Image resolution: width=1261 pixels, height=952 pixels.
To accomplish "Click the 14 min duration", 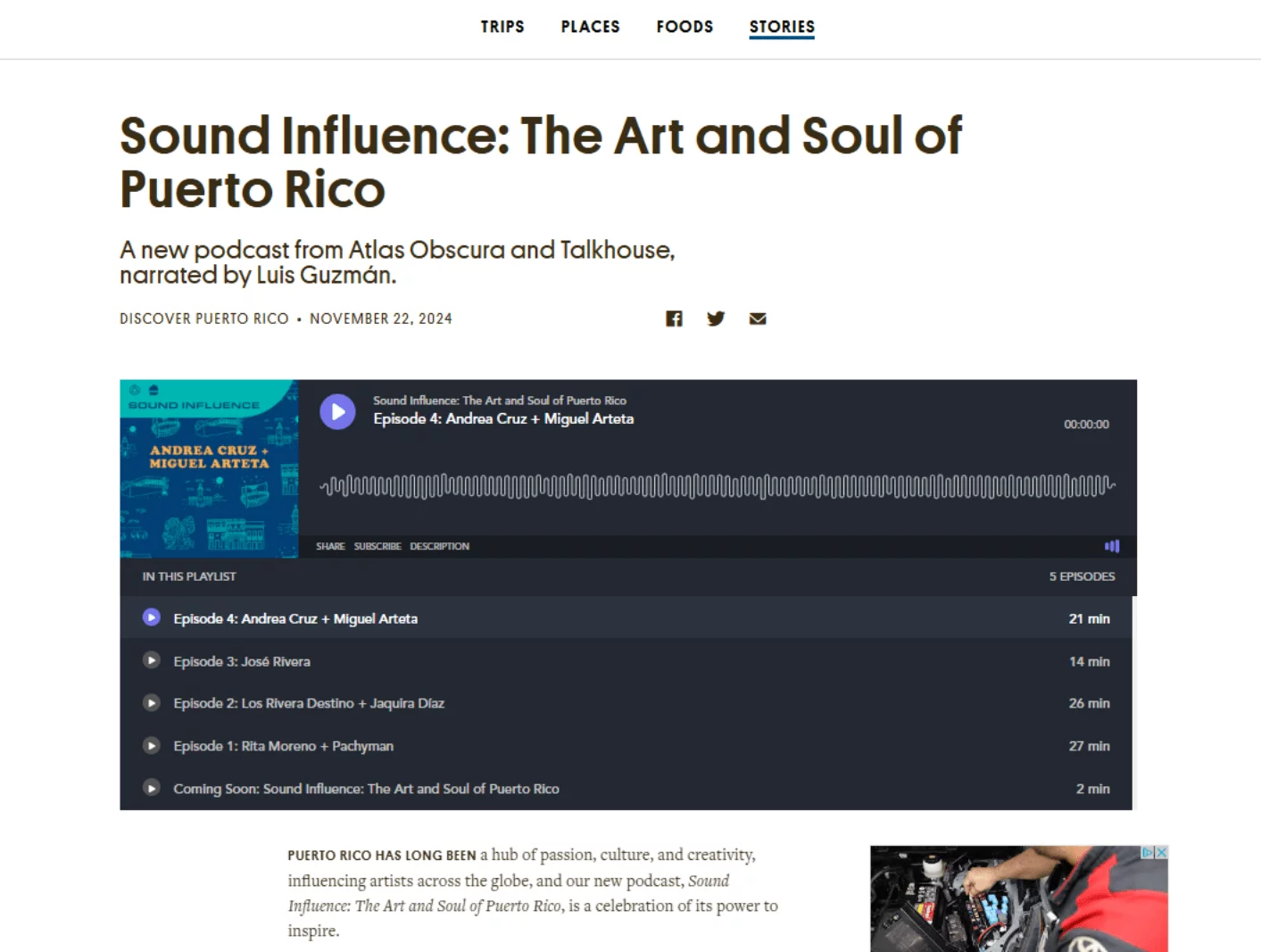I will [x=1090, y=661].
